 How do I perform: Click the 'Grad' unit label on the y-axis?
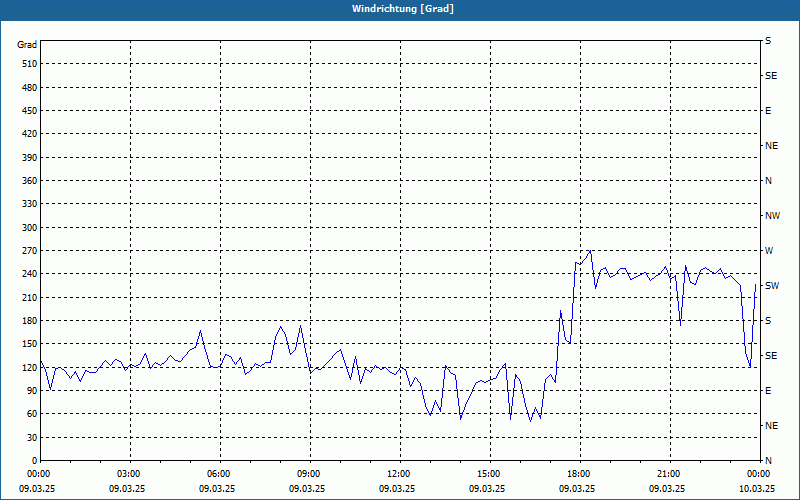pos(27,45)
